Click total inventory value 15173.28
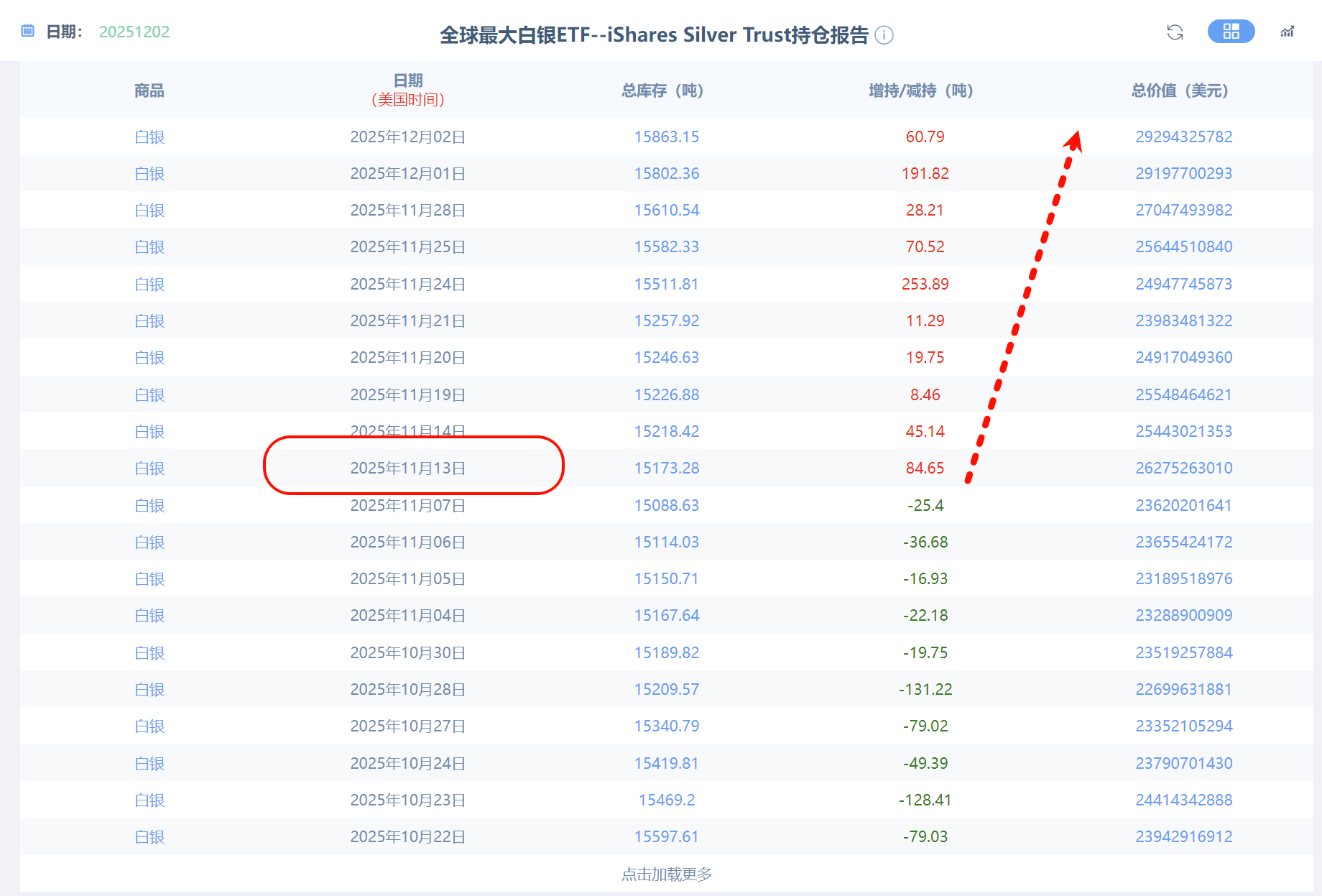The width and height of the screenshot is (1322, 896). pyautogui.click(x=667, y=468)
